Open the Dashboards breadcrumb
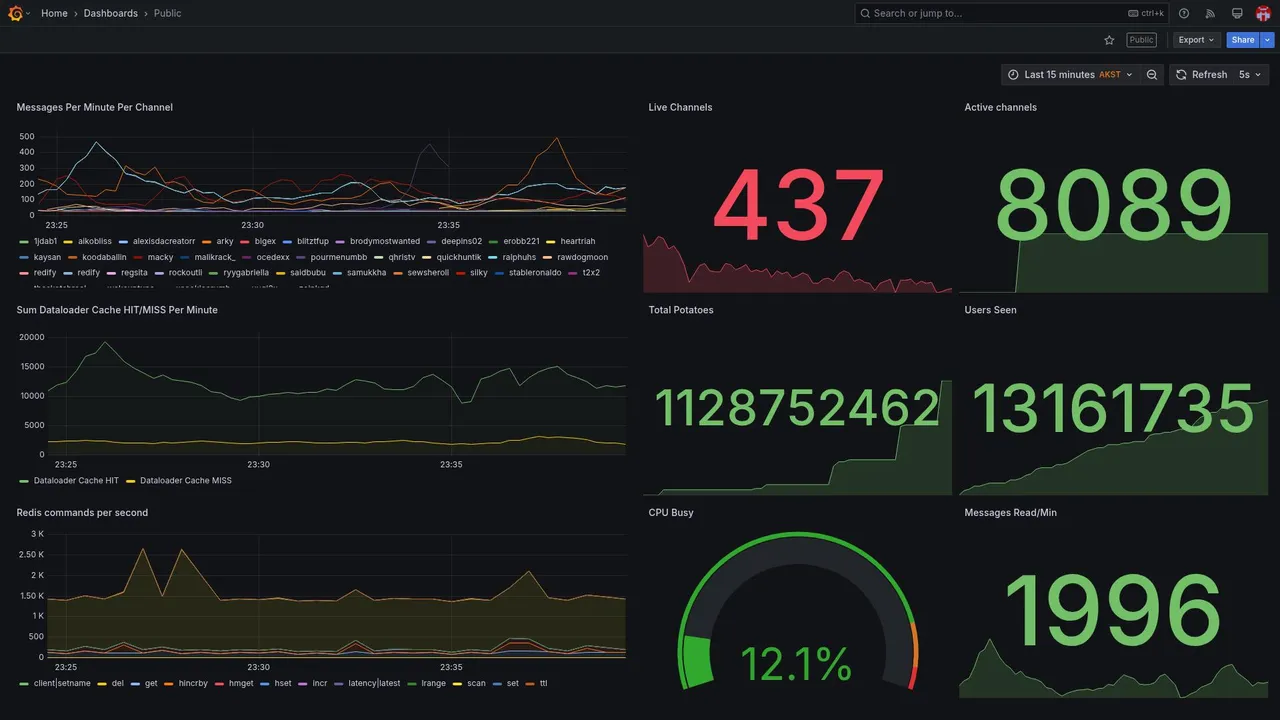Viewport: 1280px width, 720px height. [111, 13]
